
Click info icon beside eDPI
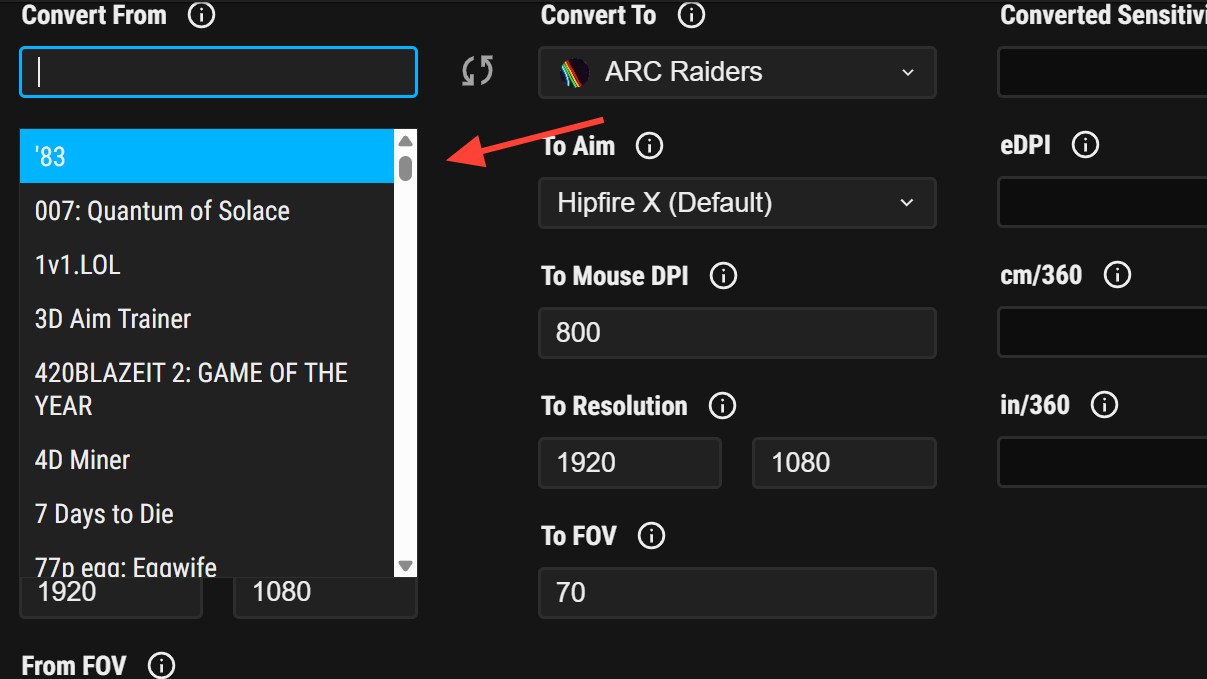[1085, 145]
